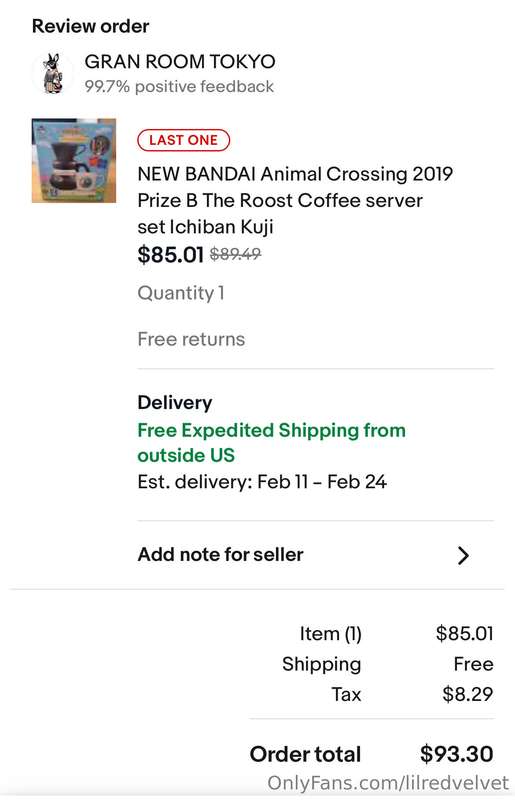View the 99.7% positive feedback rating
Viewport: 515px width, 800px height.
179,86
